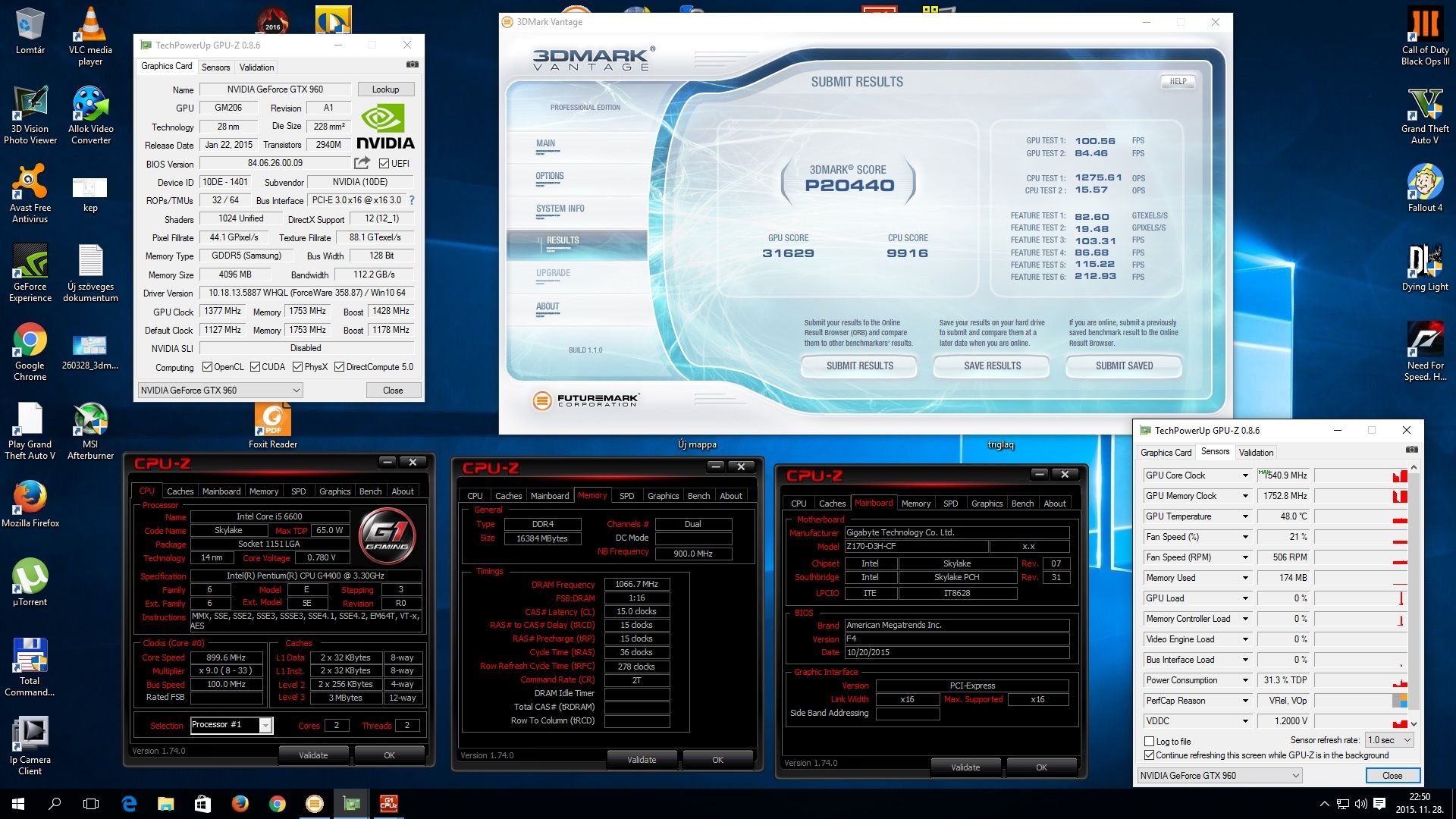
Task: Click GPU-Z Sensors vertical scrollbar
Action: tap(1414, 596)
